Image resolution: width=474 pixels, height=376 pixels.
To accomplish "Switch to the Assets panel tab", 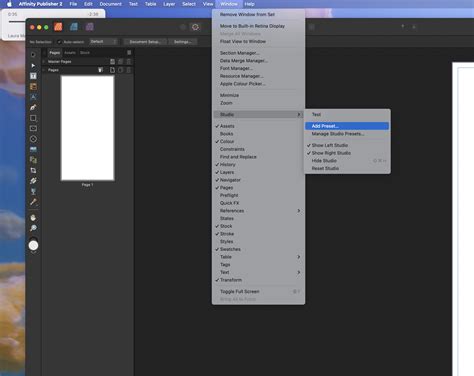I will (70, 53).
